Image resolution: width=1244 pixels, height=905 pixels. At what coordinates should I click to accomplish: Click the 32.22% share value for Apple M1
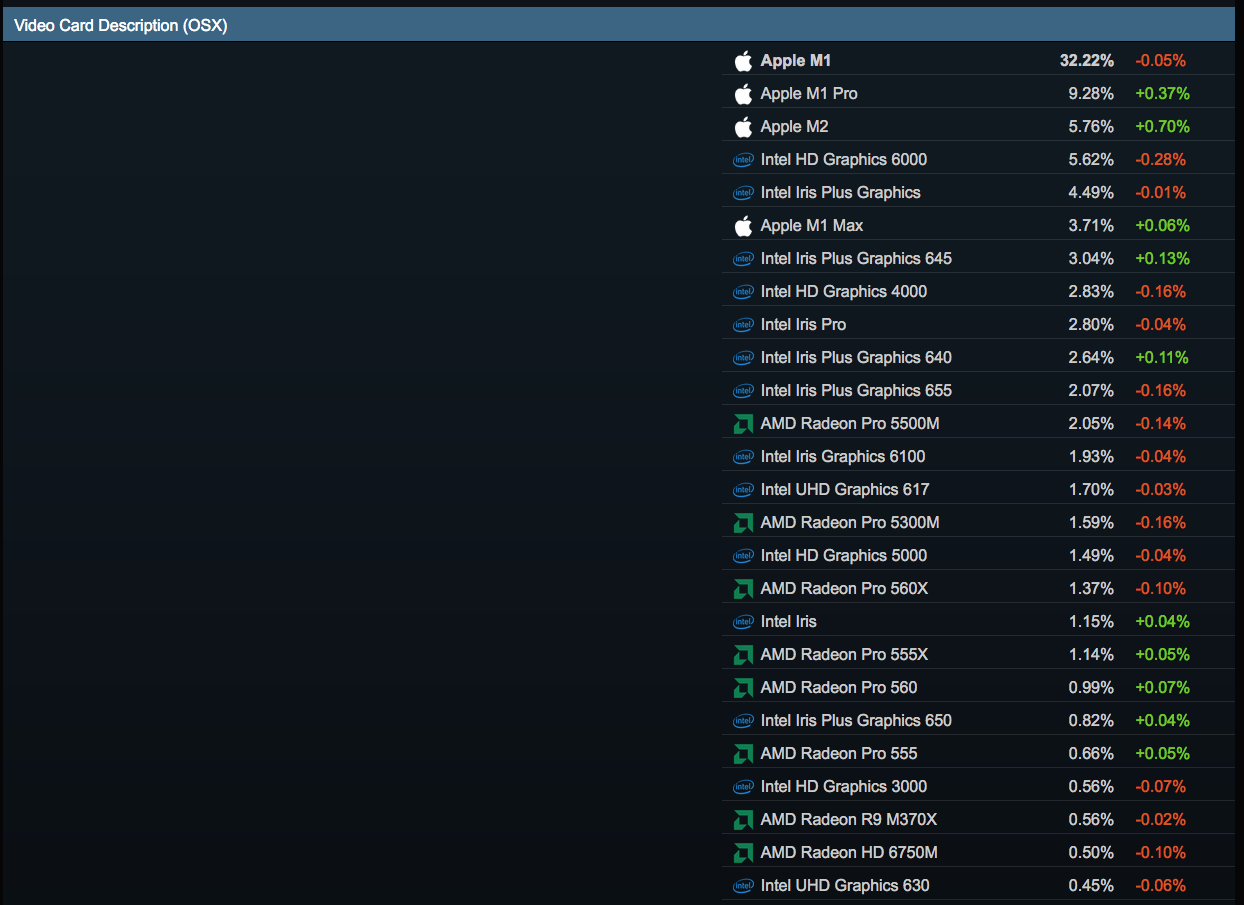[x=1087, y=61]
